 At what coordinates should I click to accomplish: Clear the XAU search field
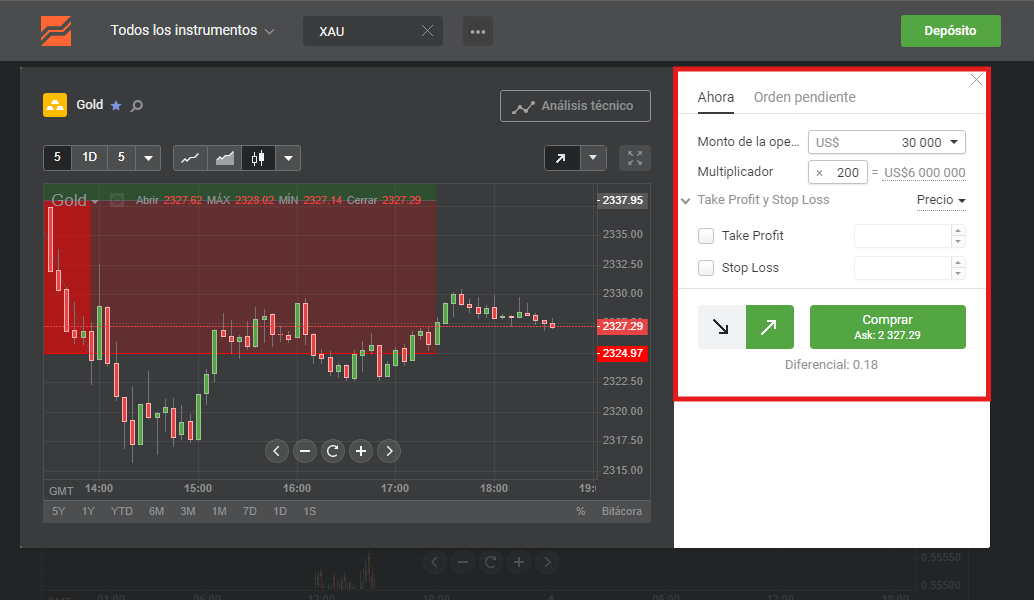pyautogui.click(x=427, y=31)
